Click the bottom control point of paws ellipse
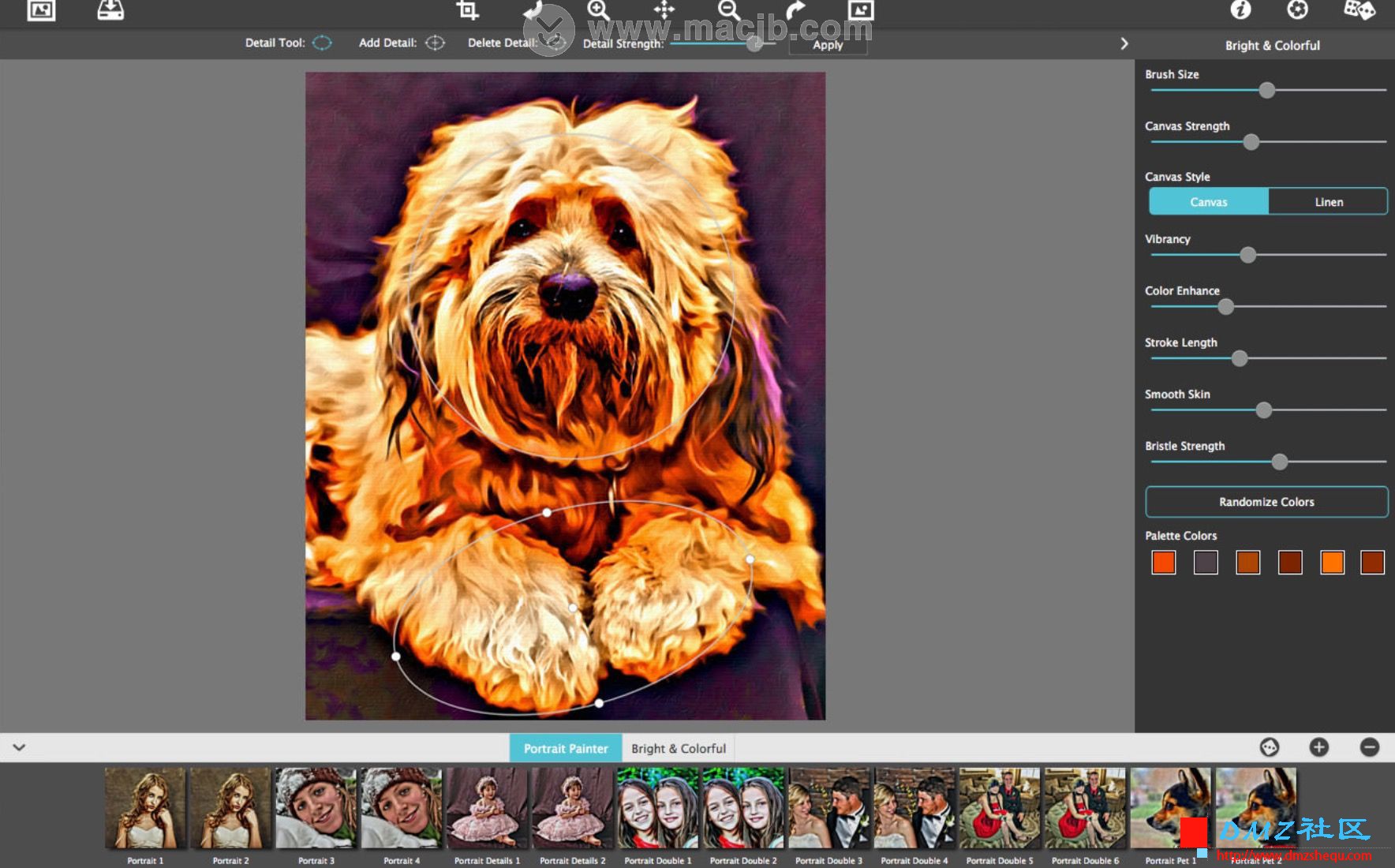 pos(599,703)
